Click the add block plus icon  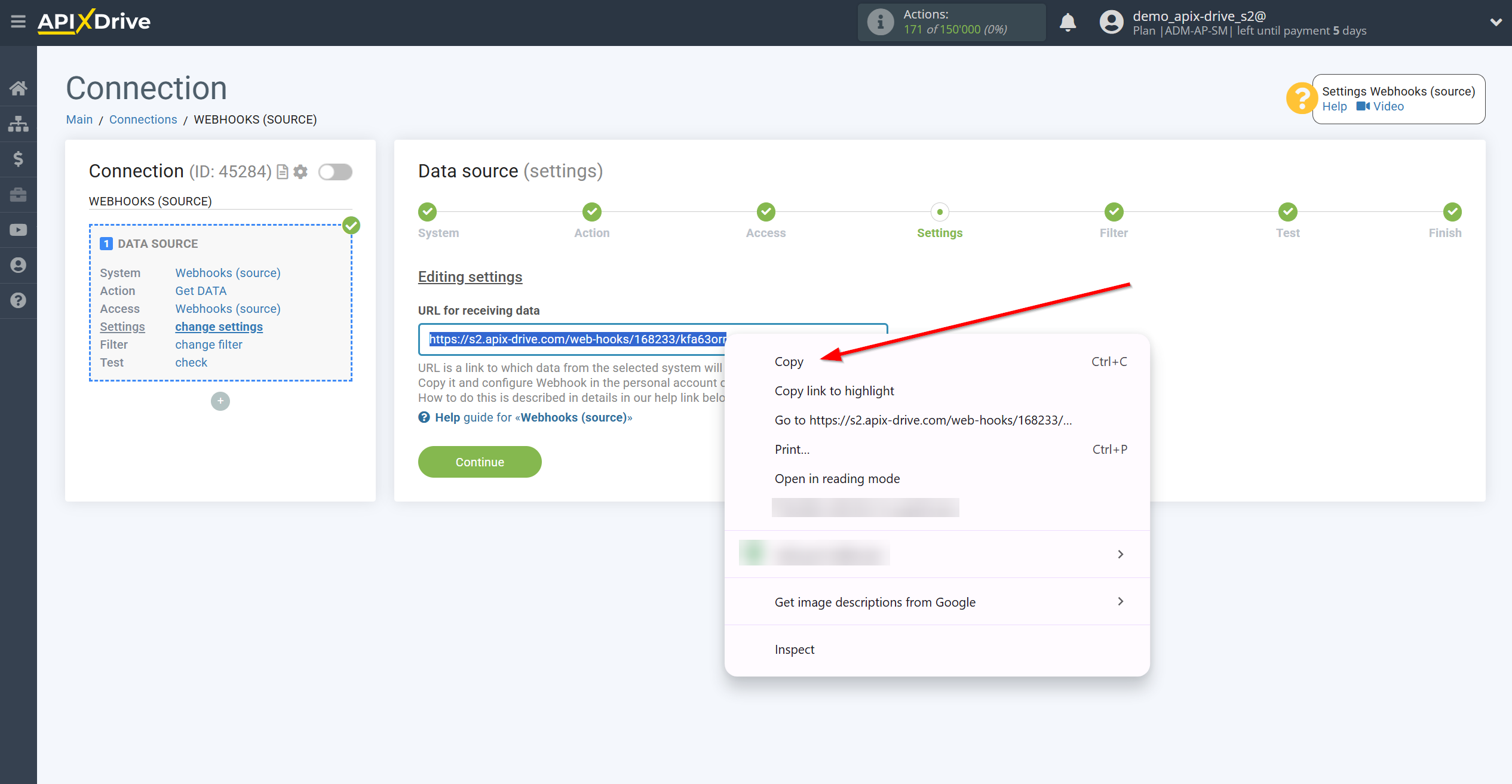coord(220,401)
